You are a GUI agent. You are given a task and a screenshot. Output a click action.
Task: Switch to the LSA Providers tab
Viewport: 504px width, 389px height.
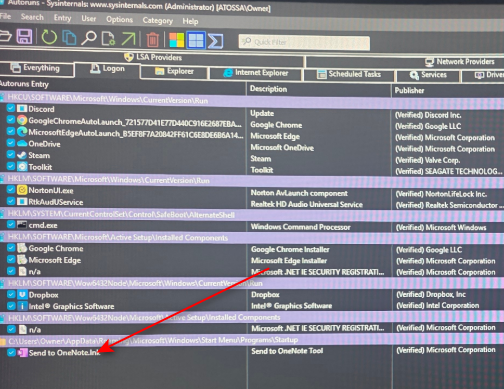153,57
